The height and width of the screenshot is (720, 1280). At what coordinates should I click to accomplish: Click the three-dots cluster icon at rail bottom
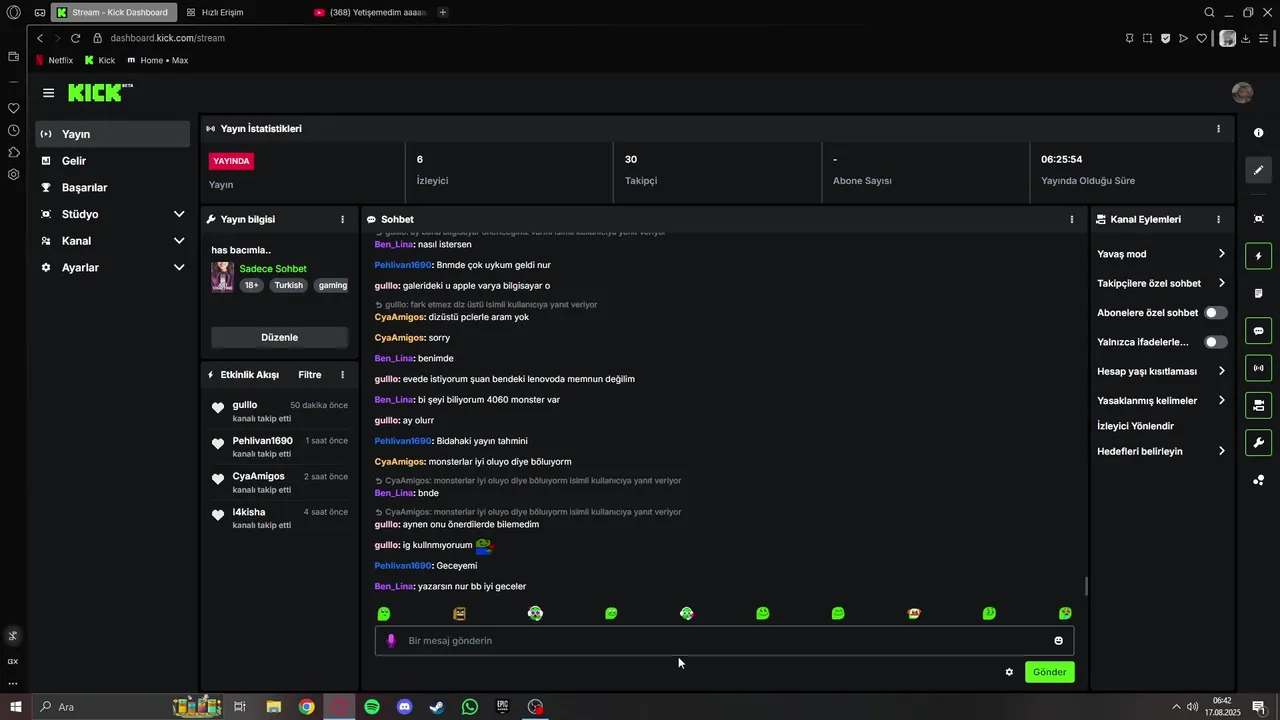tap(1258, 480)
